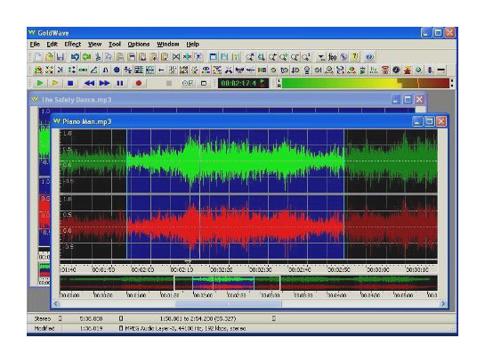The image size is (485, 363).
Task: Click the left arrow effect icon
Action: point(161,70)
